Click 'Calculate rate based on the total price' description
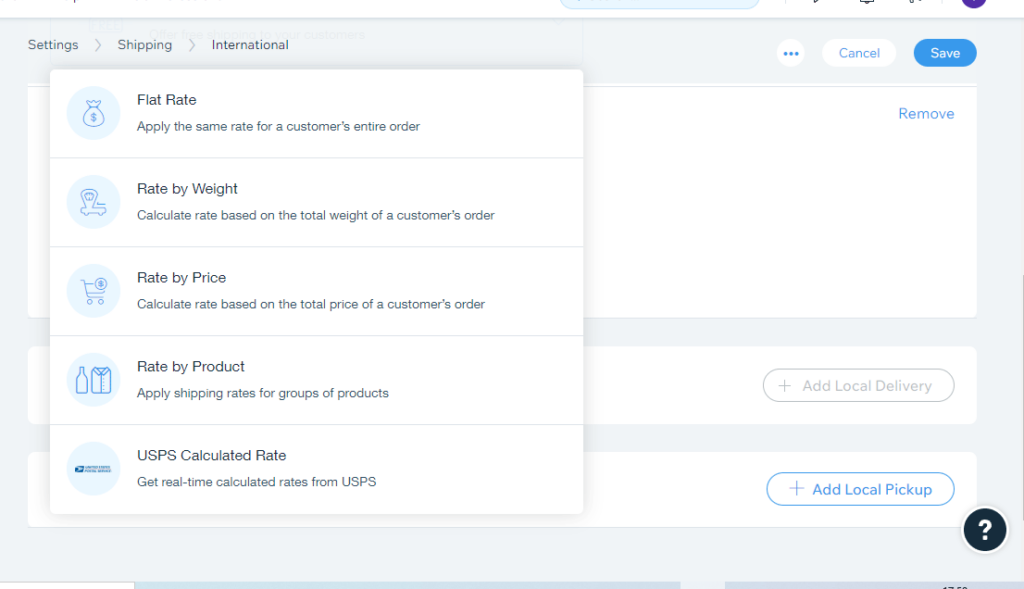Screen dimensions: 1024x589 click(x=311, y=304)
